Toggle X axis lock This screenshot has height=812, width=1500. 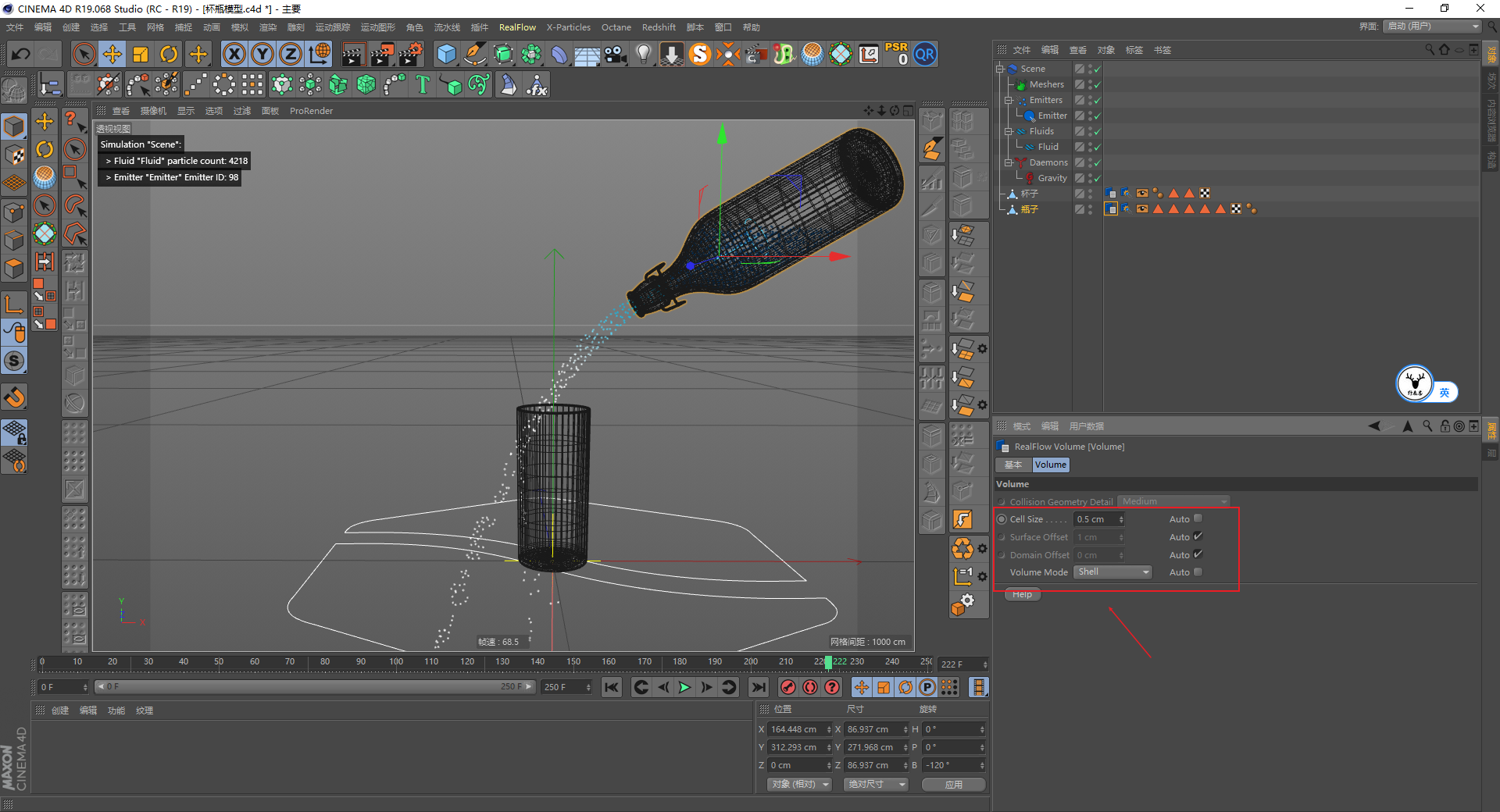point(234,55)
